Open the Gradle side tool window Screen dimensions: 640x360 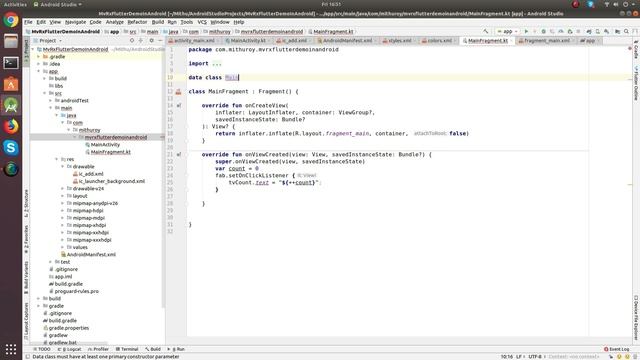(x=636, y=49)
